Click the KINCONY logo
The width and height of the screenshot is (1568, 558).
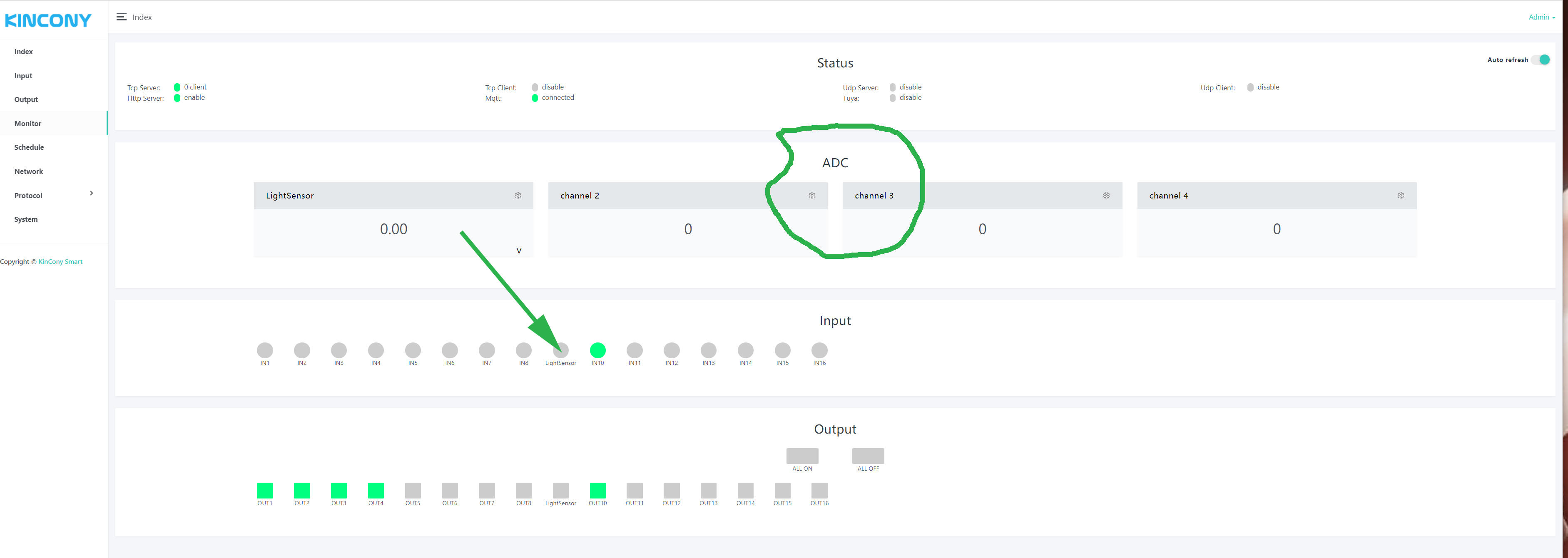point(48,21)
